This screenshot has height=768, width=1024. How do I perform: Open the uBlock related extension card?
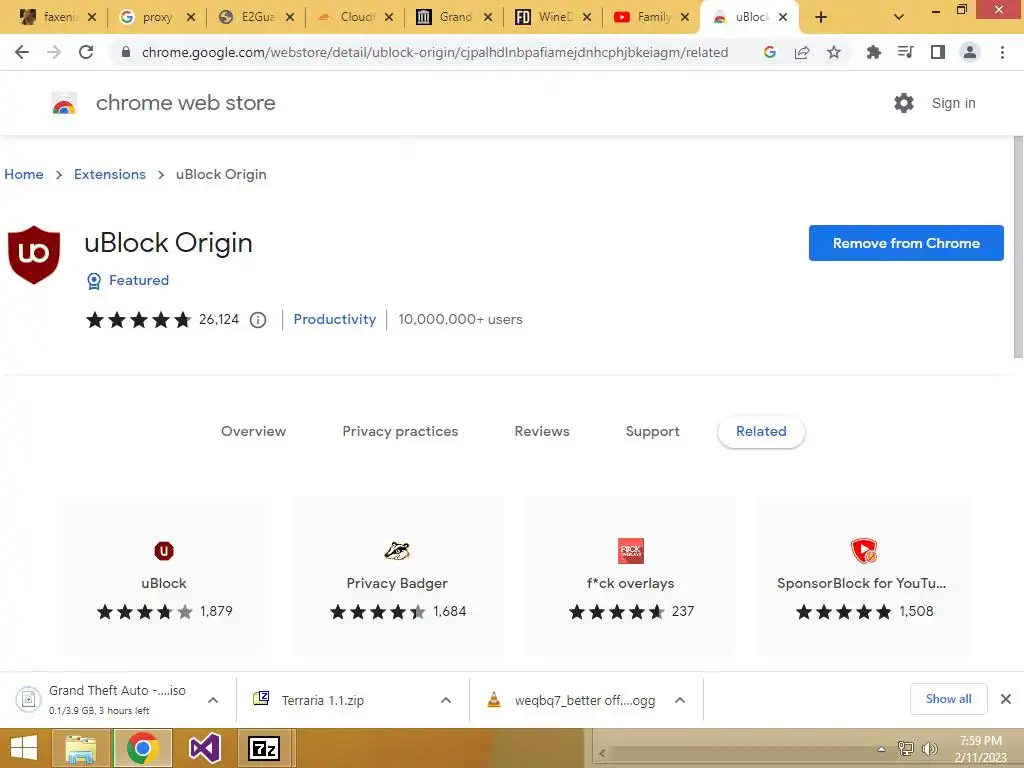(164, 576)
